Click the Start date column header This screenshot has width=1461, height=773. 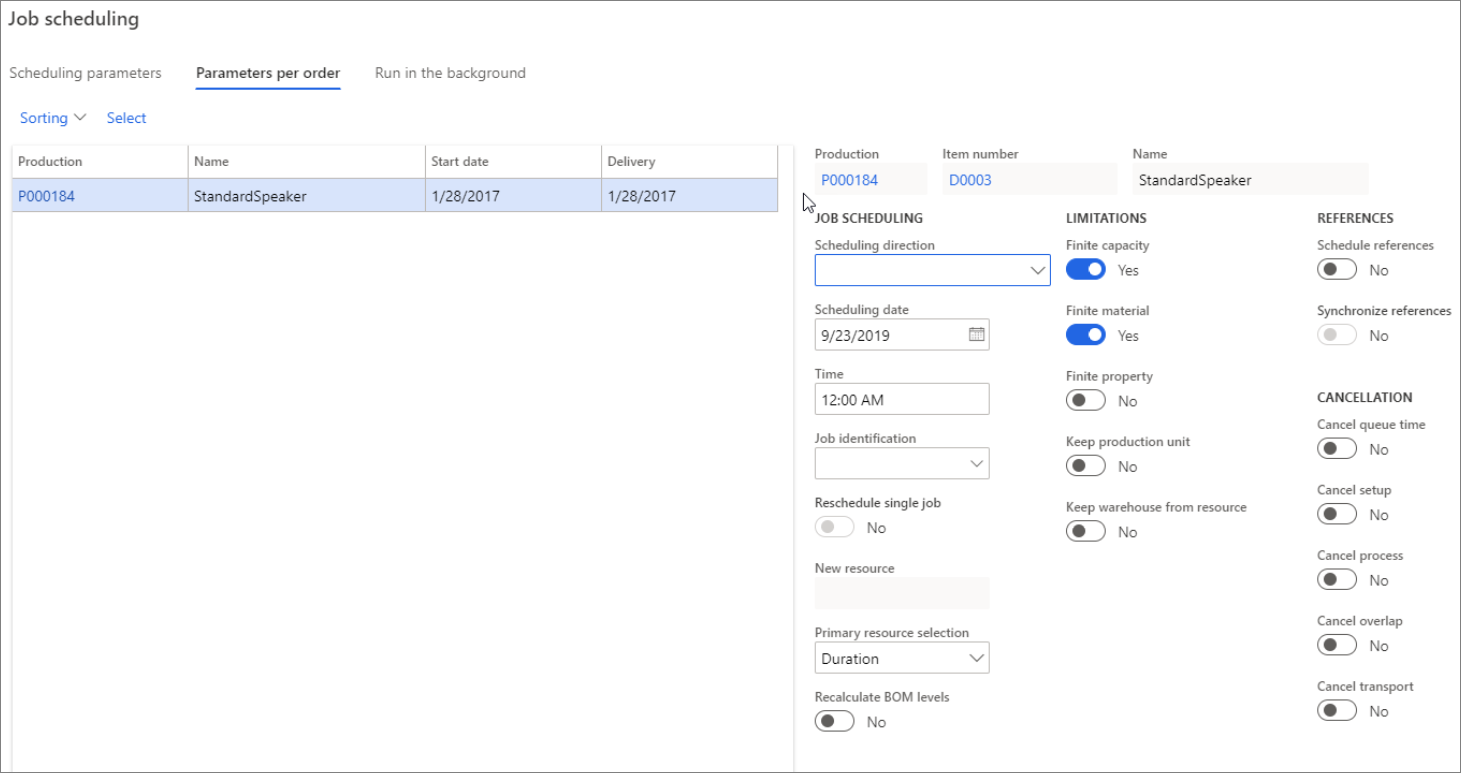coord(513,161)
